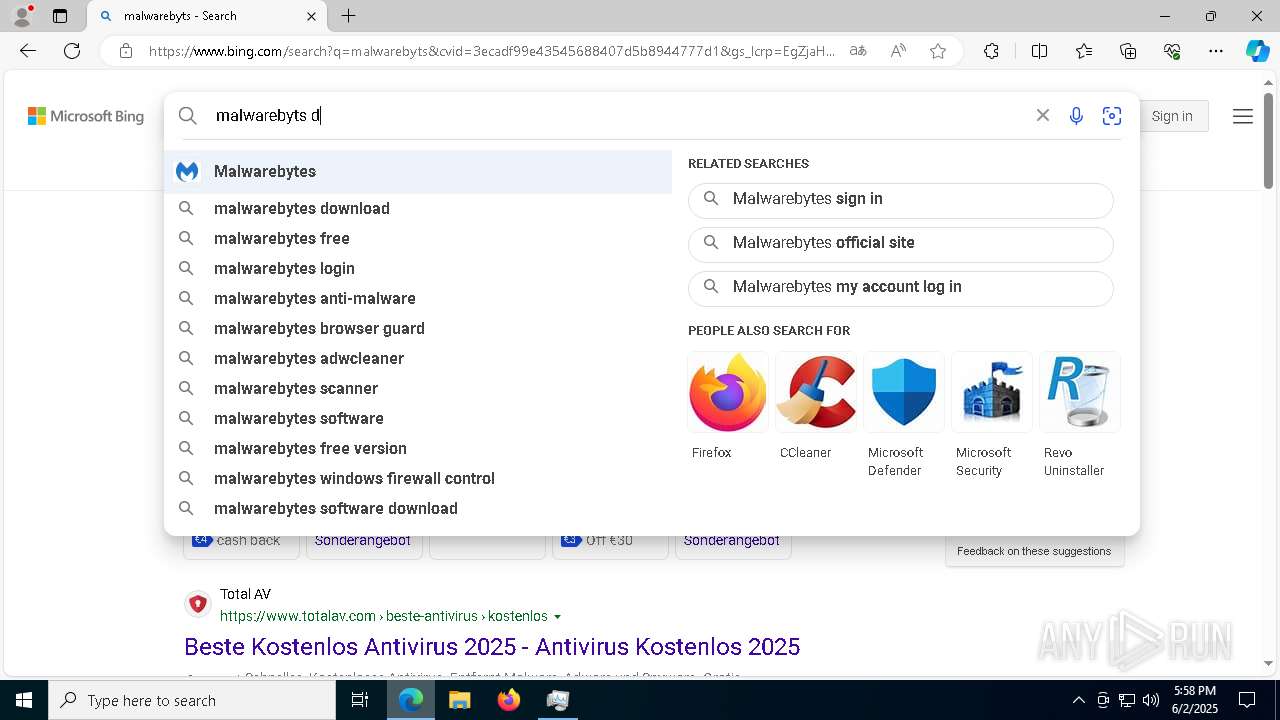Open Split screen icon
Image resolution: width=1280 pixels, height=720 pixels.
(1039, 51)
